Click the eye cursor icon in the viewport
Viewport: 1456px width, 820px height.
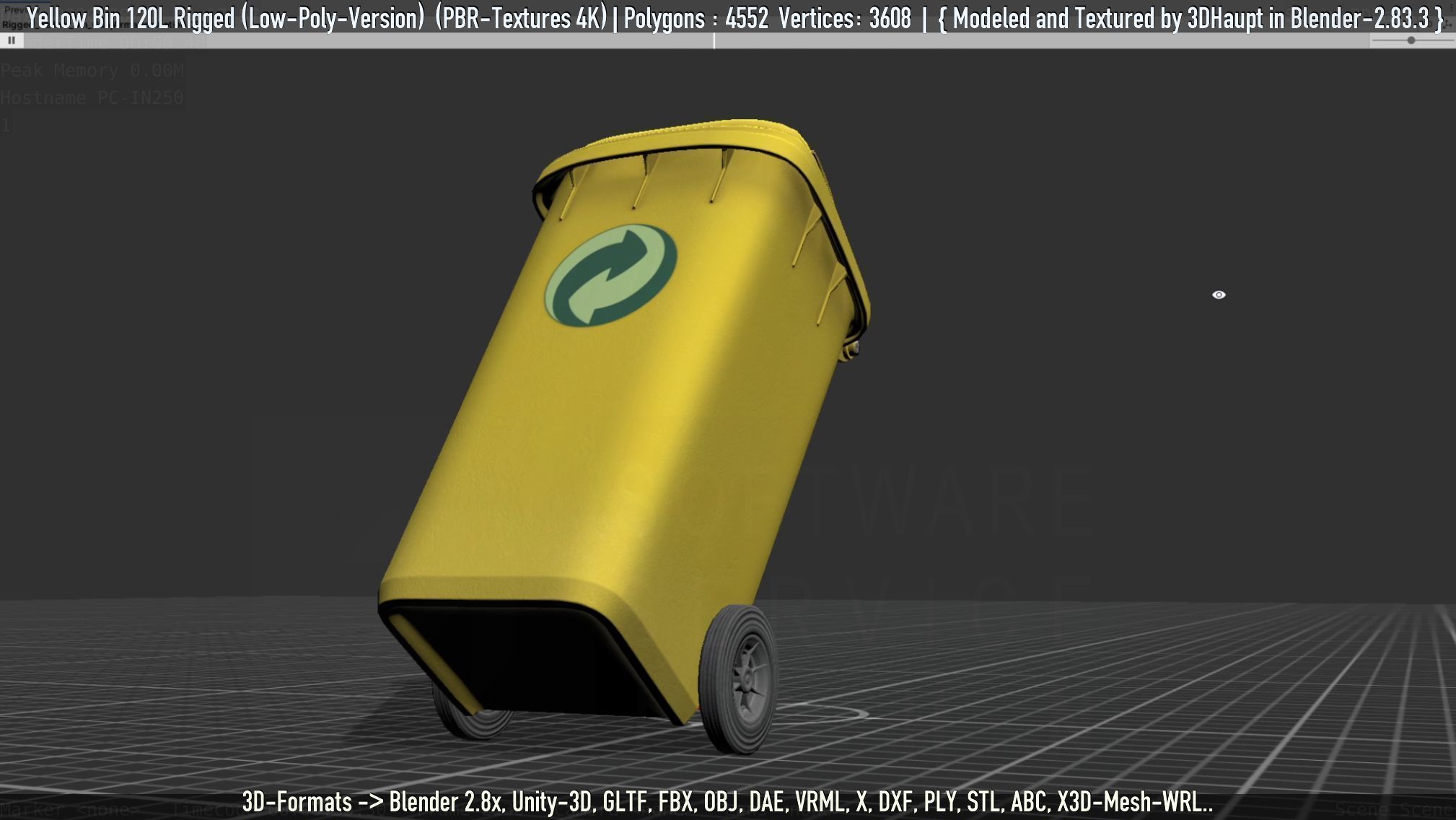1219,295
